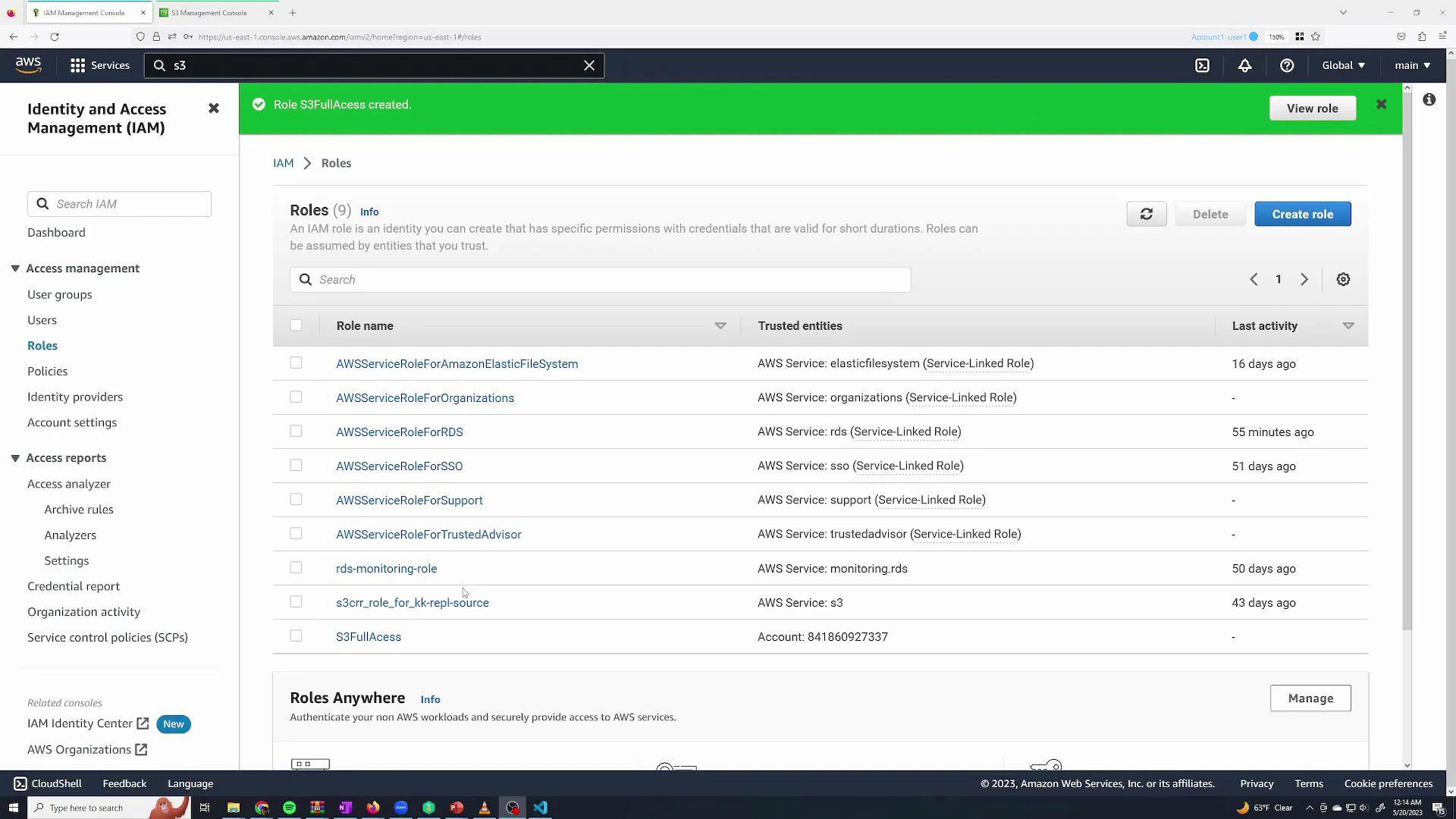The image size is (1456, 819).
Task: Open roles table preferences gear icon
Action: point(1343,279)
